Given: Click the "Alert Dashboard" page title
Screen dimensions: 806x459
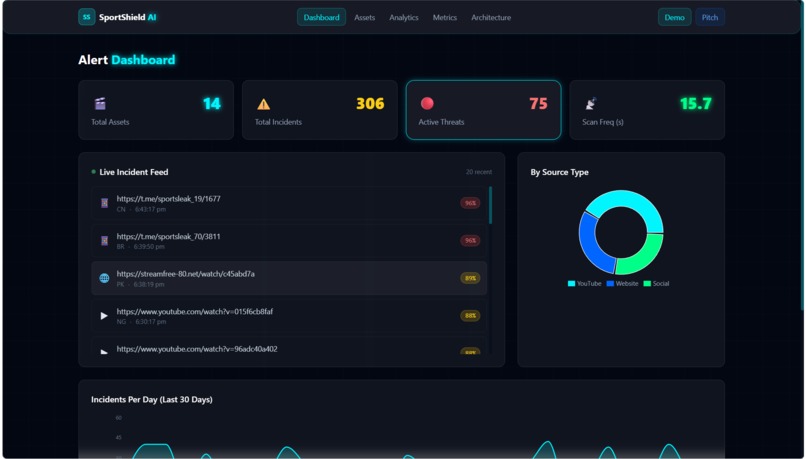Looking at the screenshot, I should coord(126,60).
